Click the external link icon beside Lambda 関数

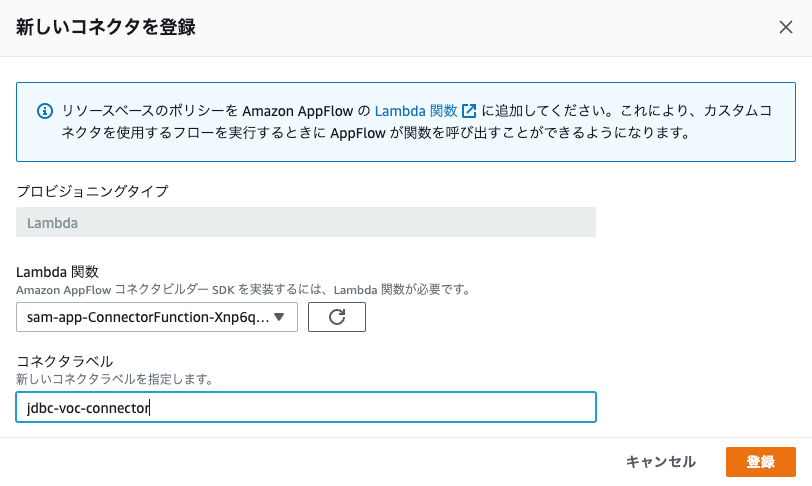468,110
